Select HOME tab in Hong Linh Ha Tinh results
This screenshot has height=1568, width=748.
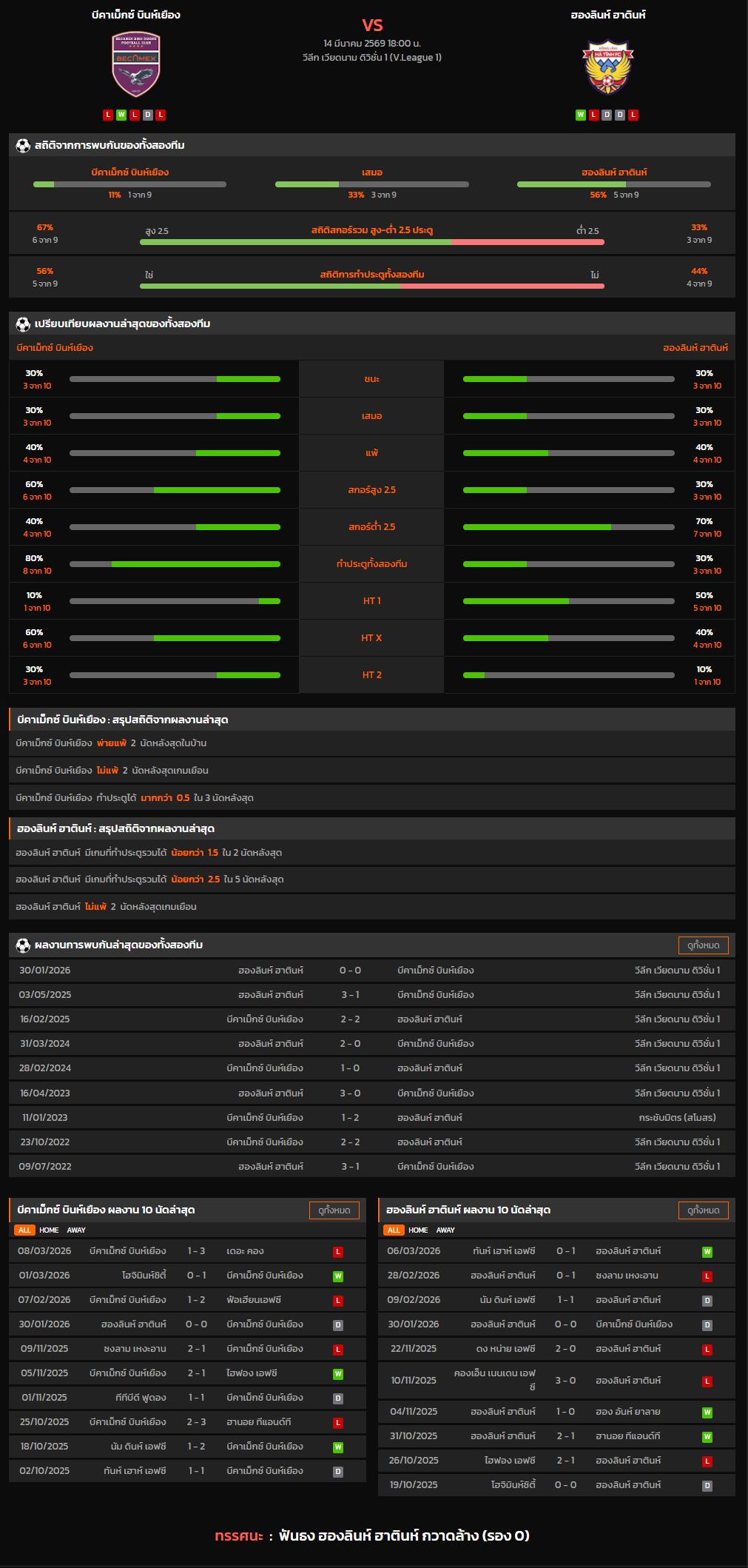(418, 1230)
